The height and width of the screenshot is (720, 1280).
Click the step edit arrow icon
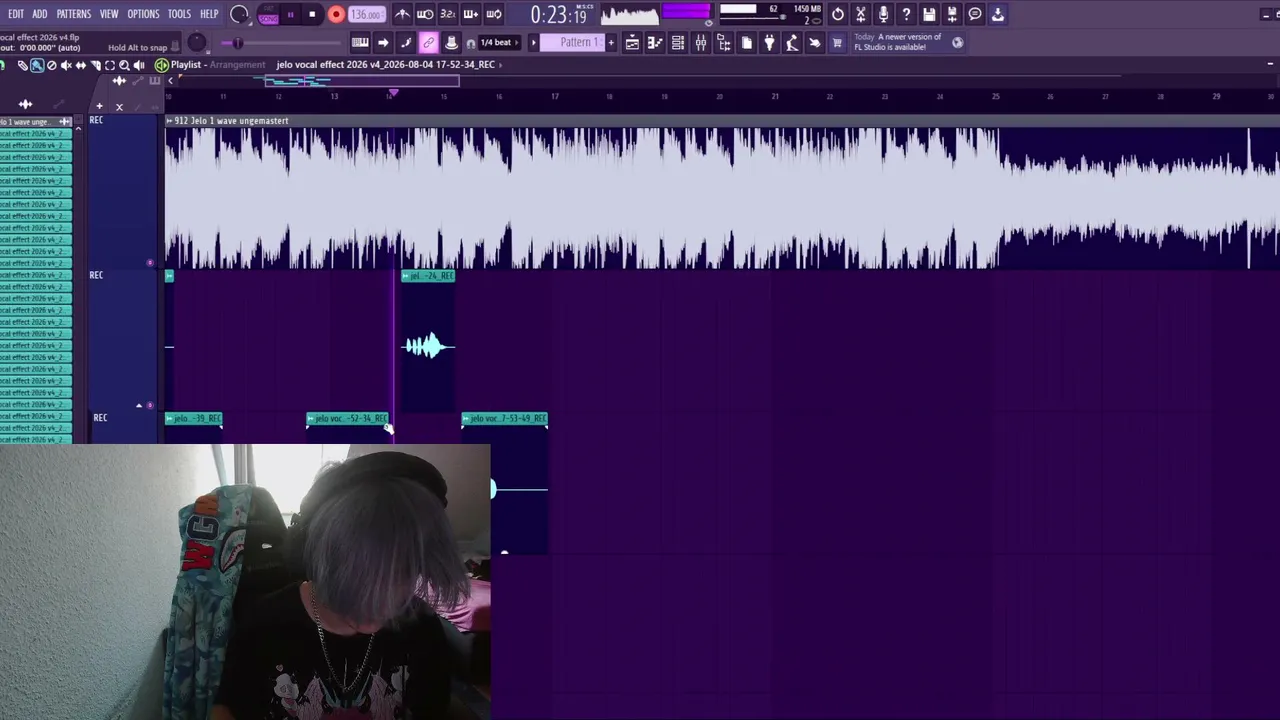click(x=383, y=43)
